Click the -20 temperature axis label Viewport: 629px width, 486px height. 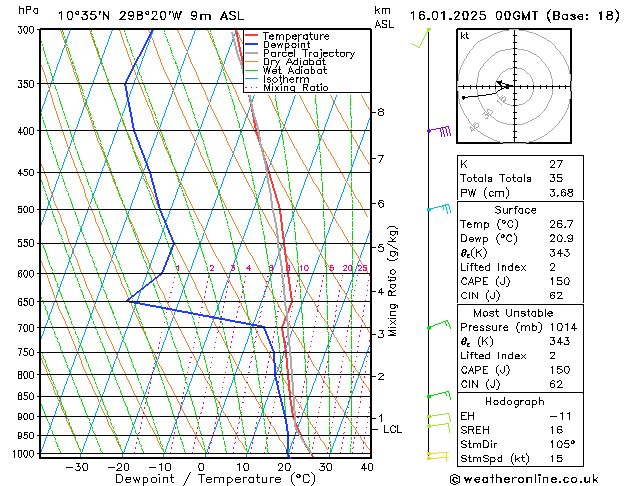click(118, 467)
